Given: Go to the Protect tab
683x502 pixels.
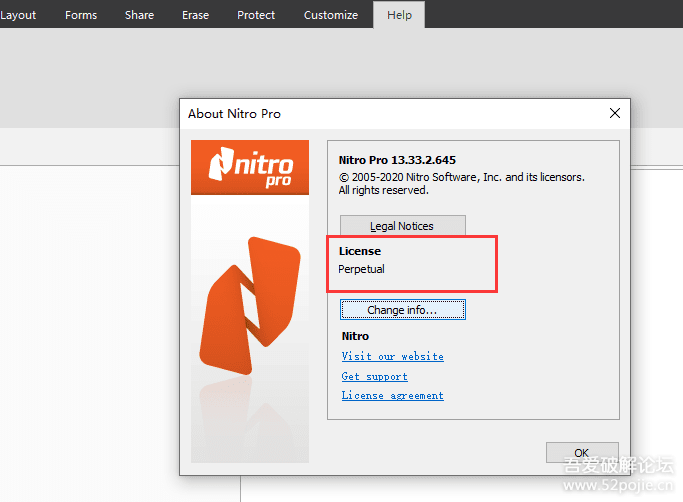Looking at the screenshot, I should (x=256, y=15).
